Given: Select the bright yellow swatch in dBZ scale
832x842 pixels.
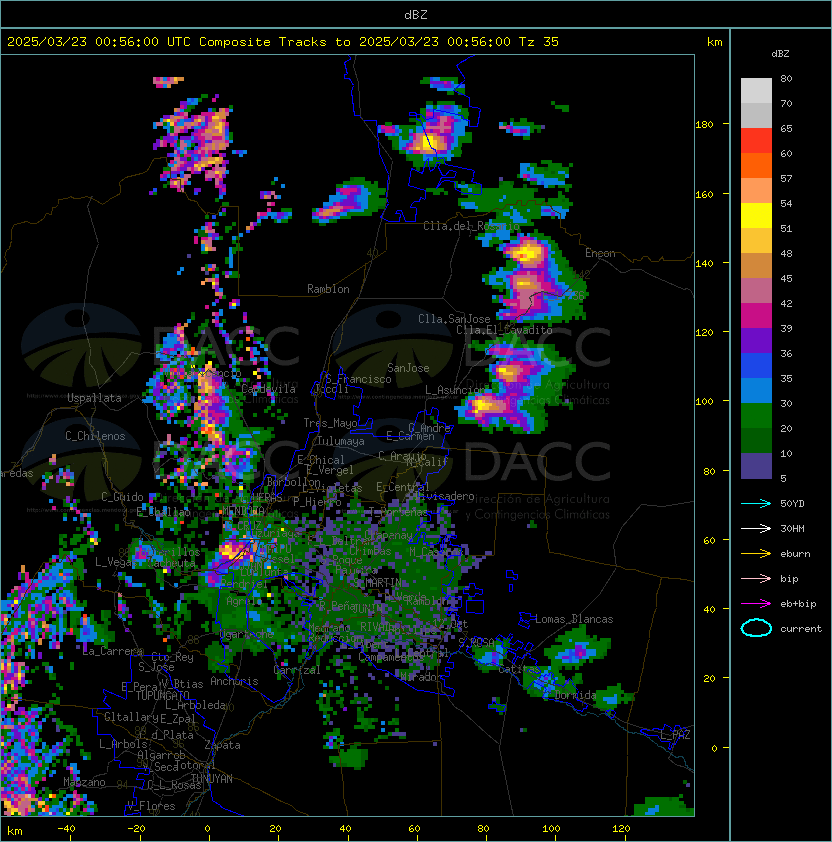Looking at the screenshot, I should point(756,216).
